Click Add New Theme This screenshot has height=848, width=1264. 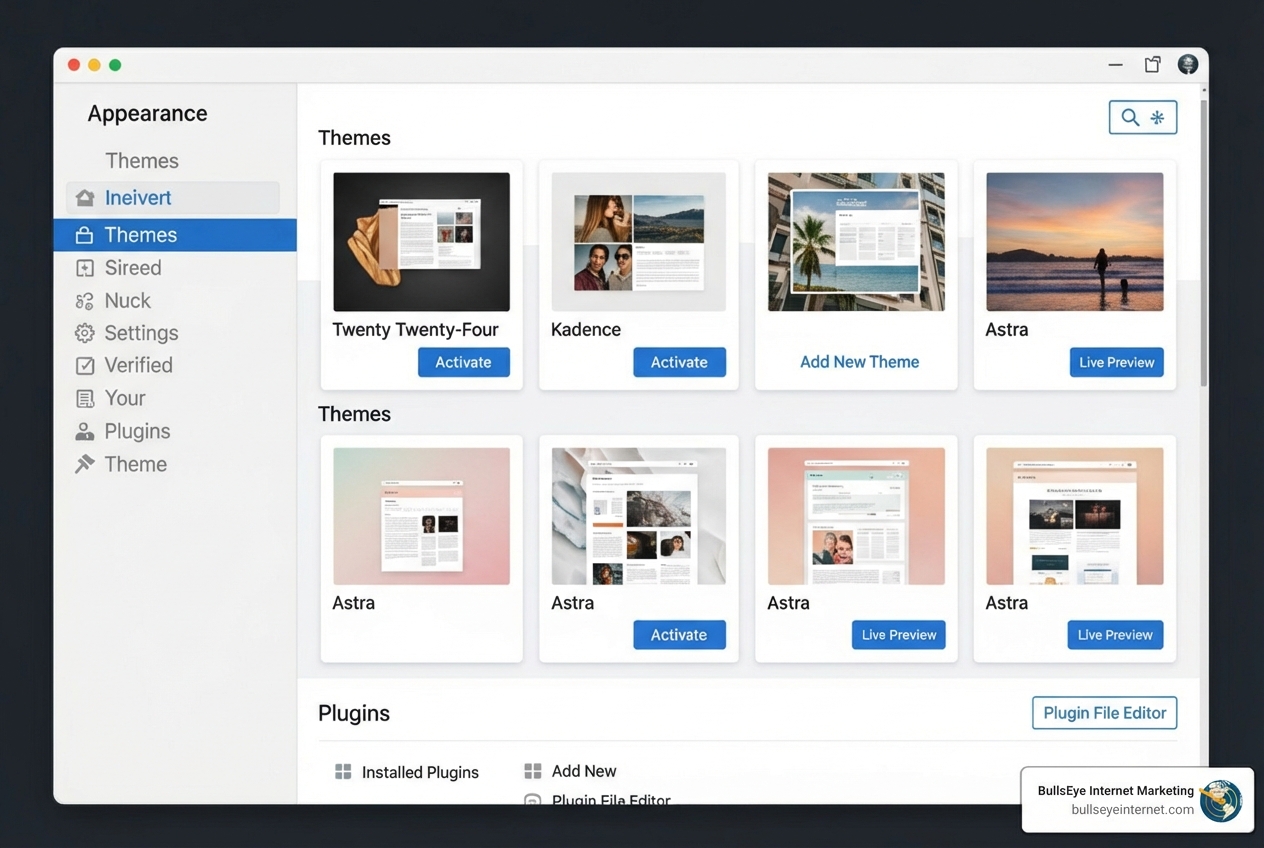pyautogui.click(x=859, y=362)
